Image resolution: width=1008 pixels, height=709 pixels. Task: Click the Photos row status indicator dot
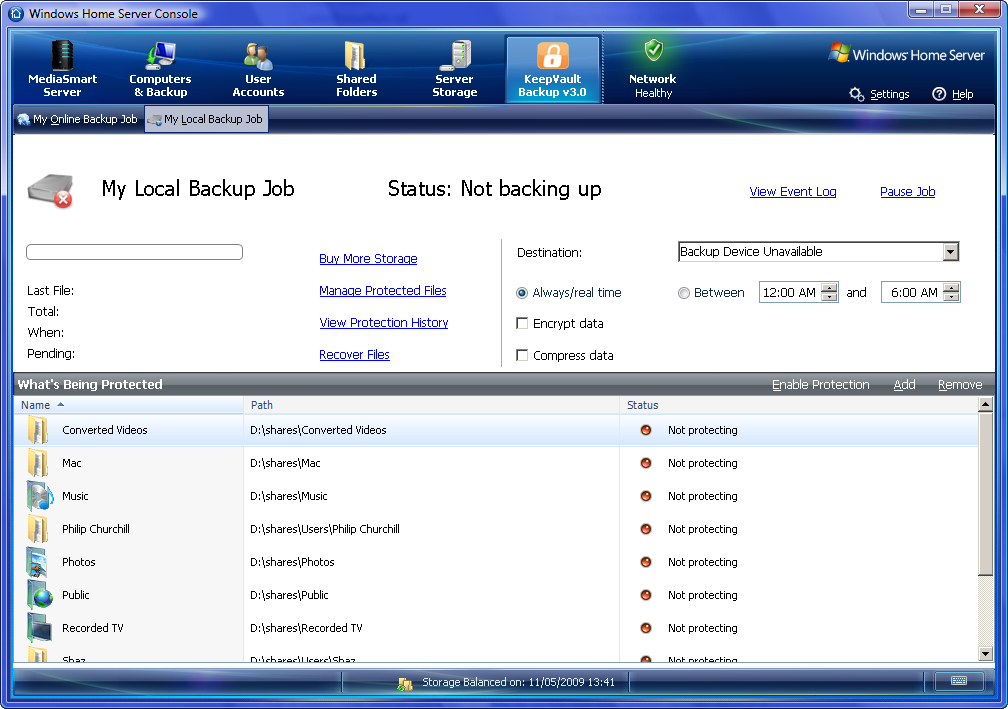[646, 562]
